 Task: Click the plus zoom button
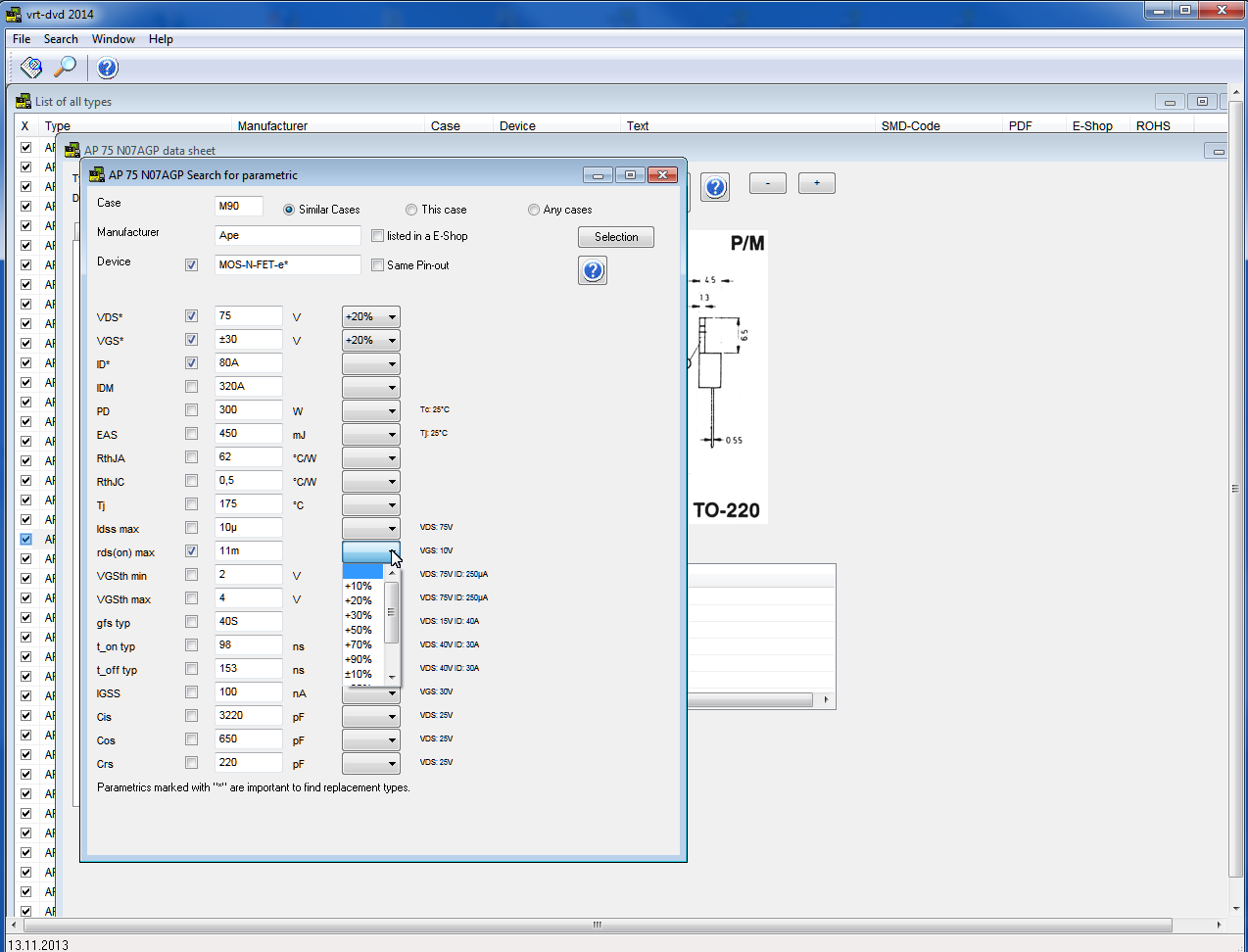(817, 183)
